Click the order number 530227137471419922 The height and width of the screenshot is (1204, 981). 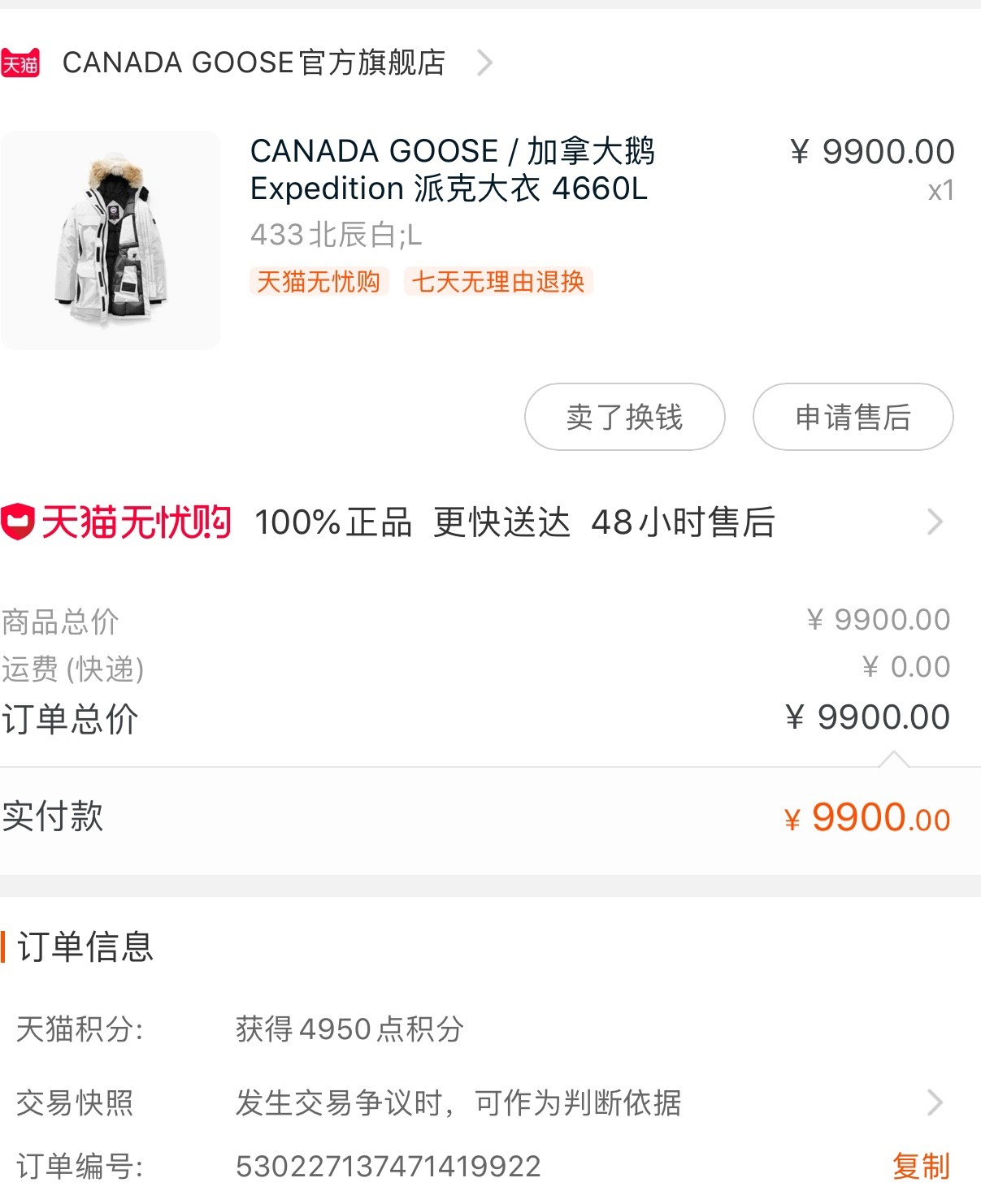click(388, 1167)
